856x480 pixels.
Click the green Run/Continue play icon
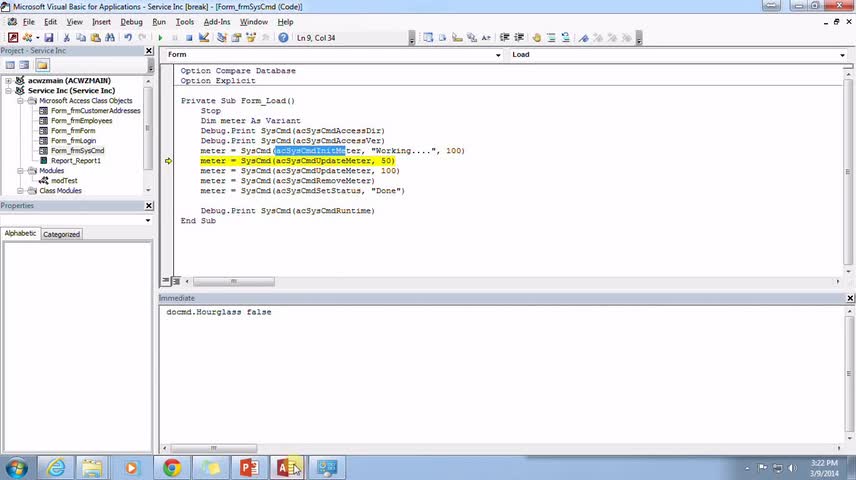coord(160,38)
